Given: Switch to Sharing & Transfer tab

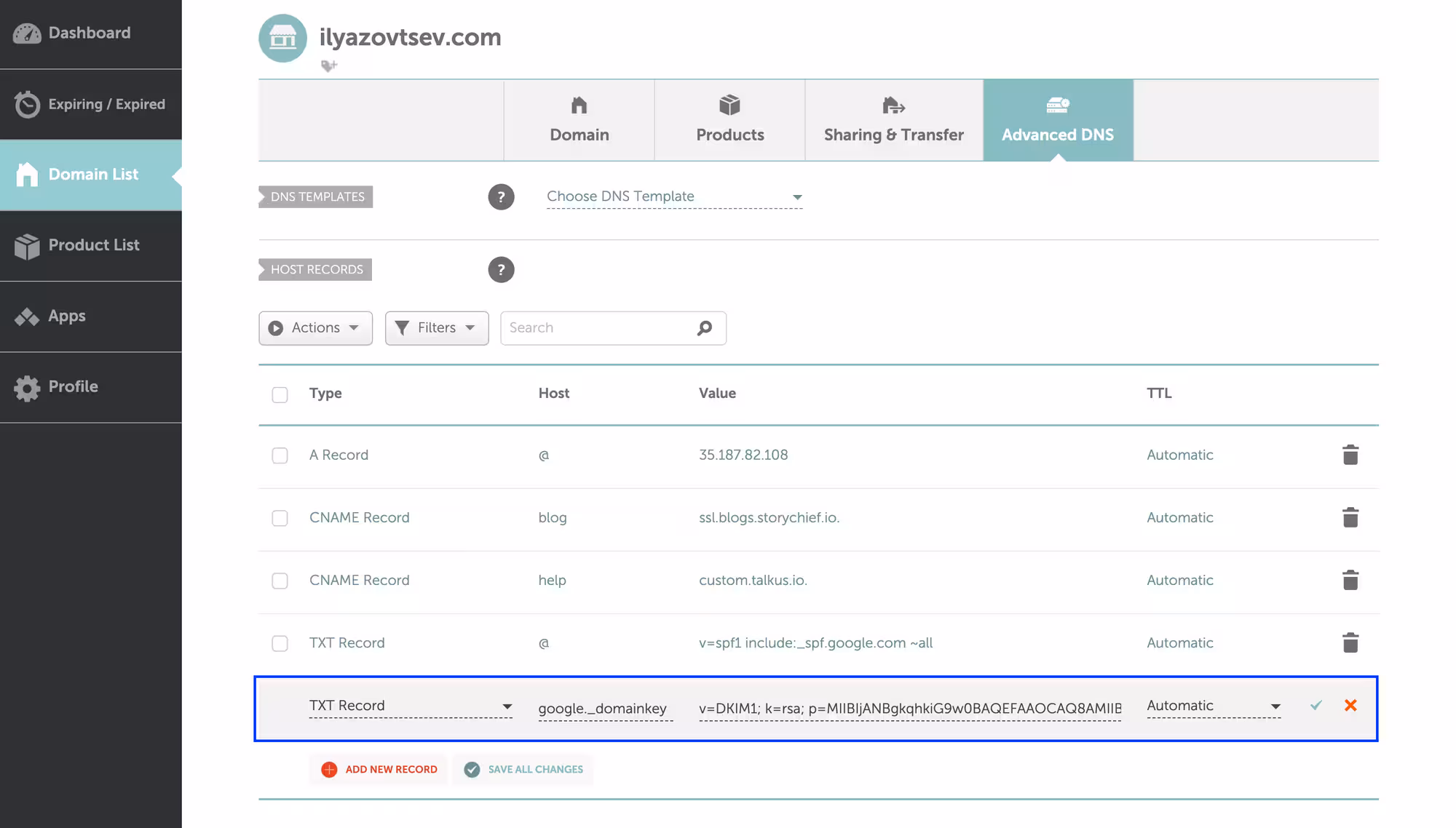Looking at the screenshot, I should point(893,120).
